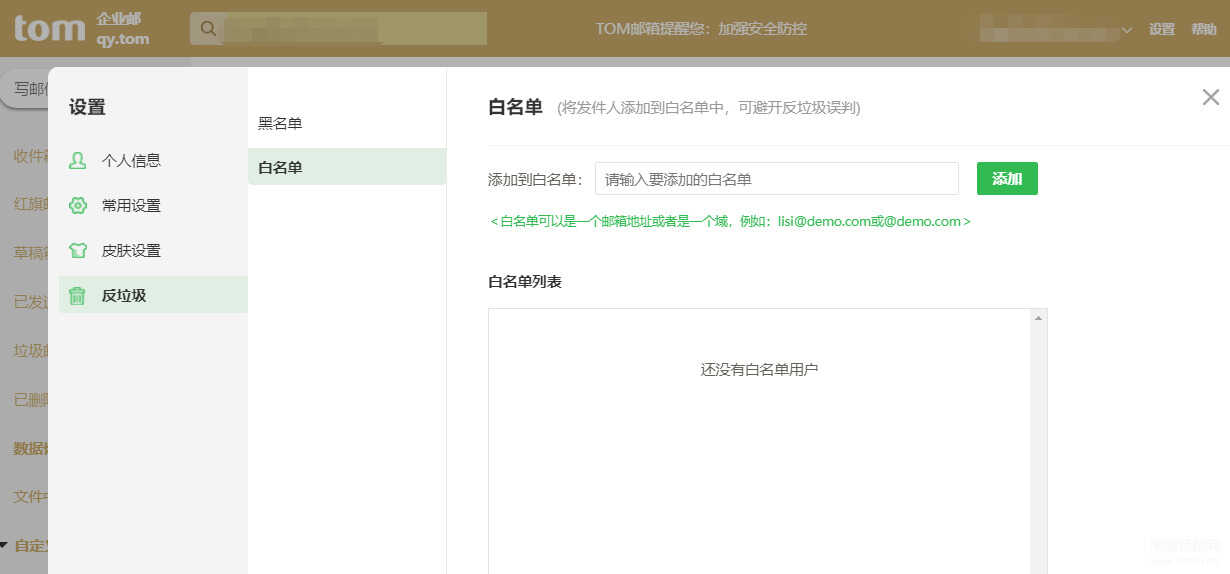Viewport: 1230px width, 574px height.
Task: Focus the whitelist address input field
Action: (x=777, y=178)
